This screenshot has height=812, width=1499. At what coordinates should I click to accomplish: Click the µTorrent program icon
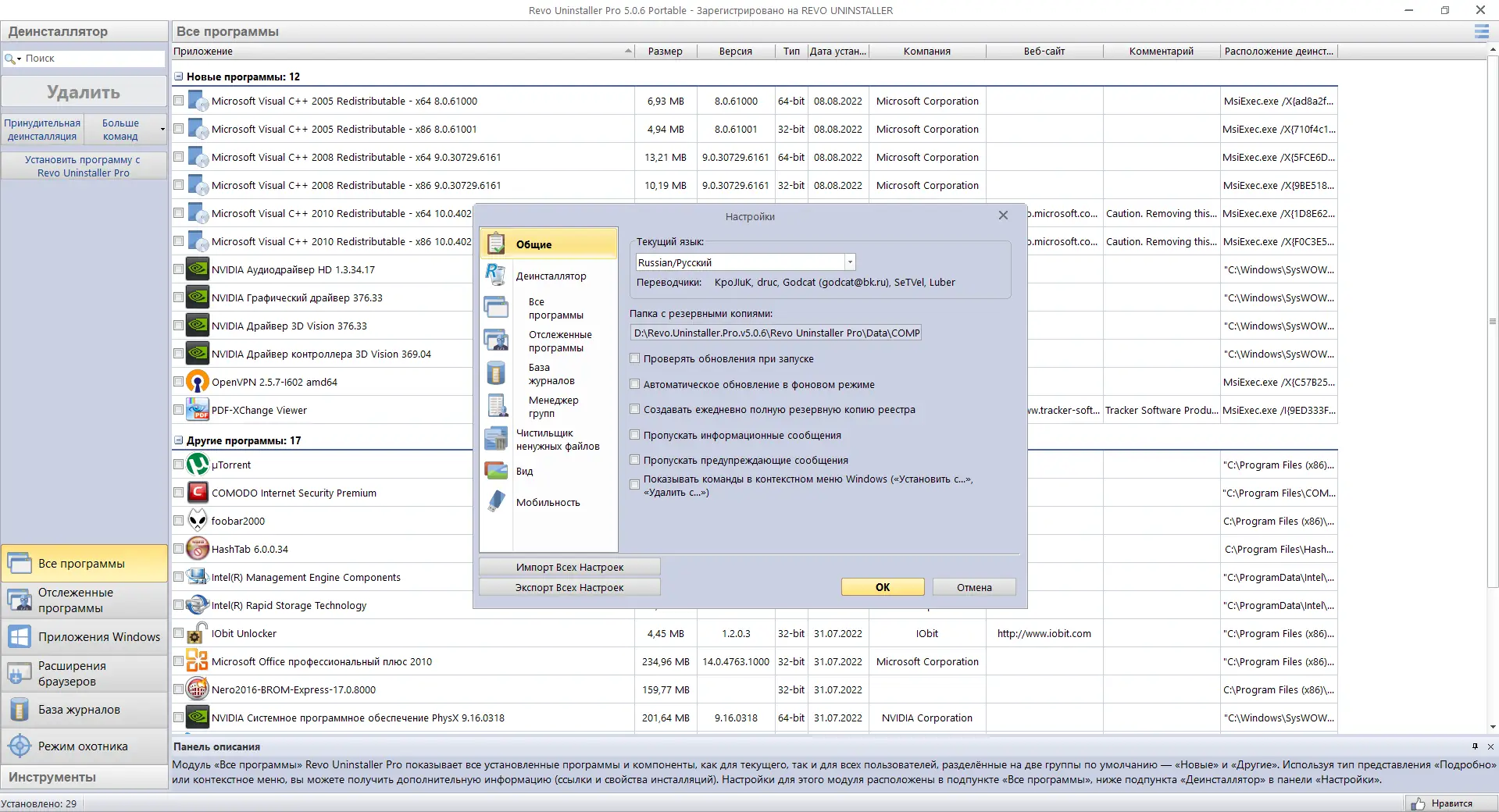198,465
